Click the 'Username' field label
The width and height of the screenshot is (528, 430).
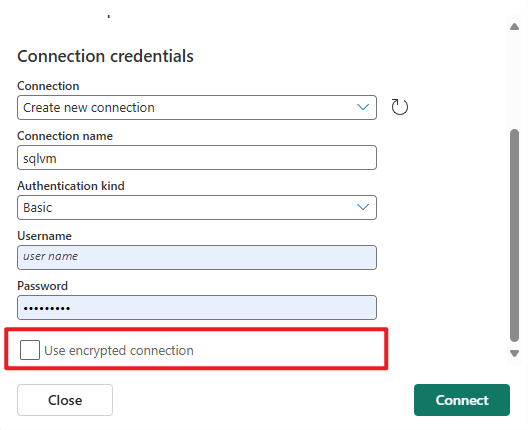tap(44, 236)
